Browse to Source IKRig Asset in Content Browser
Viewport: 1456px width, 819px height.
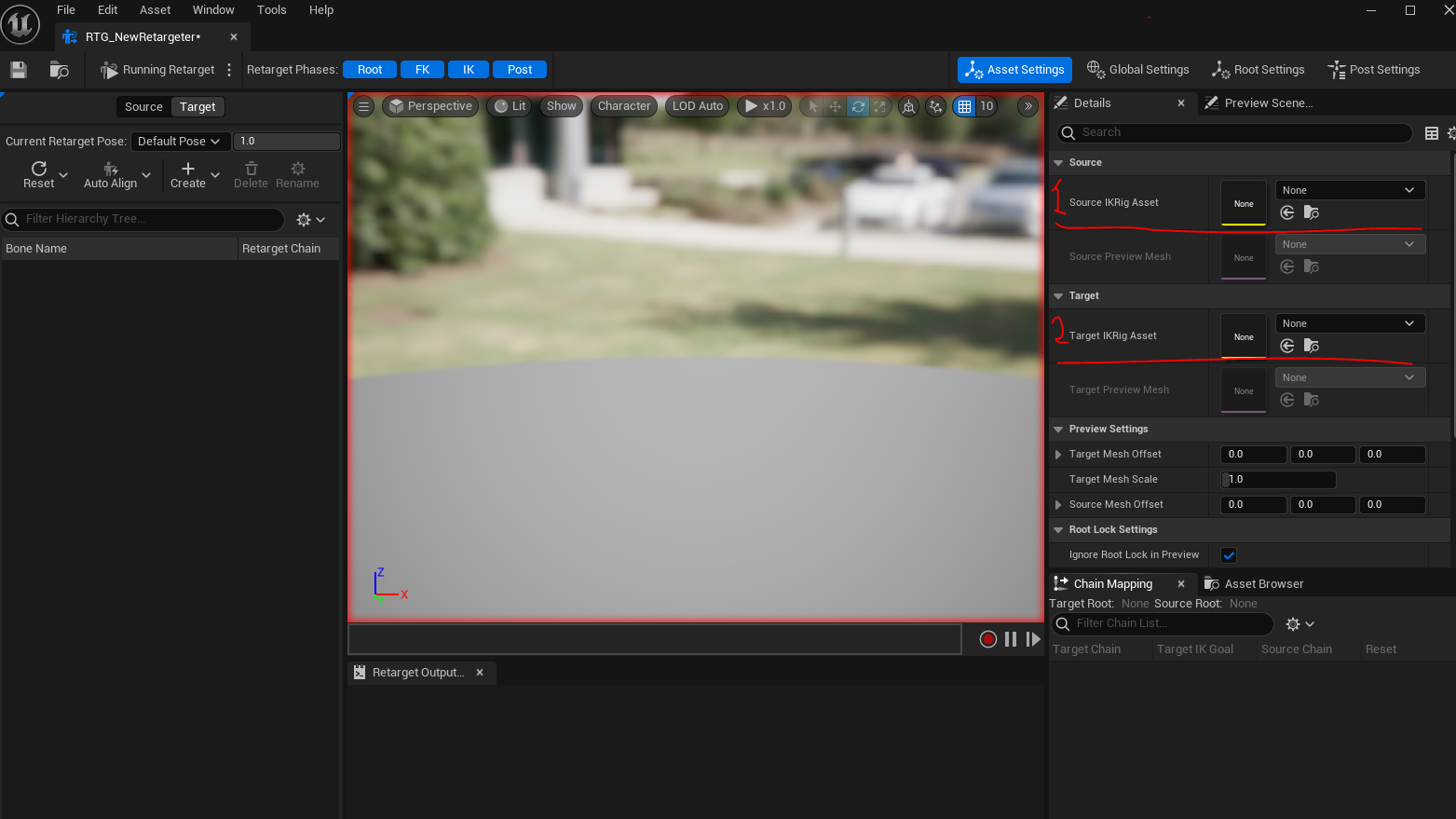click(x=1312, y=213)
